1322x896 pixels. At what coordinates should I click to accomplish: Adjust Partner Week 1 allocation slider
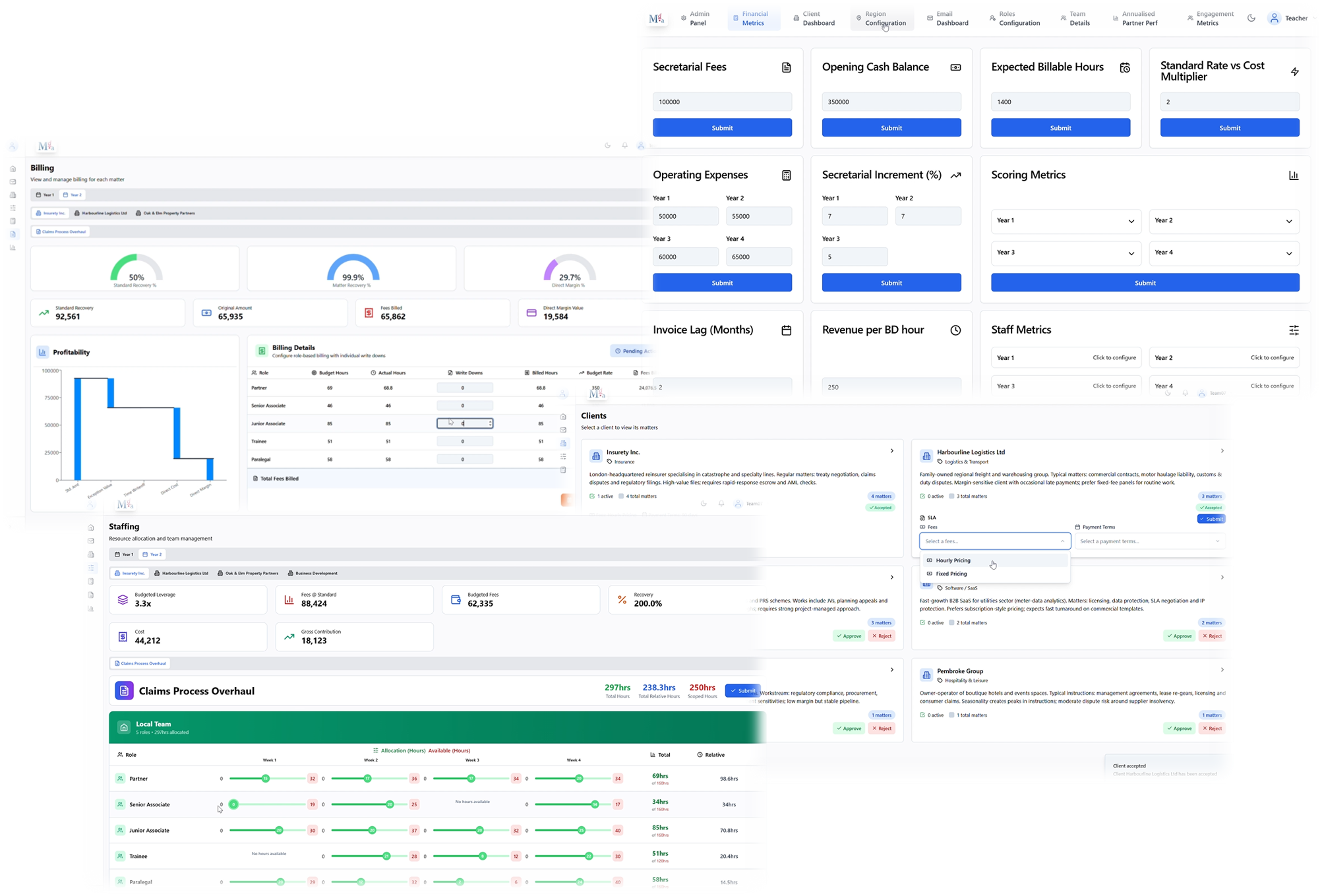[266, 779]
